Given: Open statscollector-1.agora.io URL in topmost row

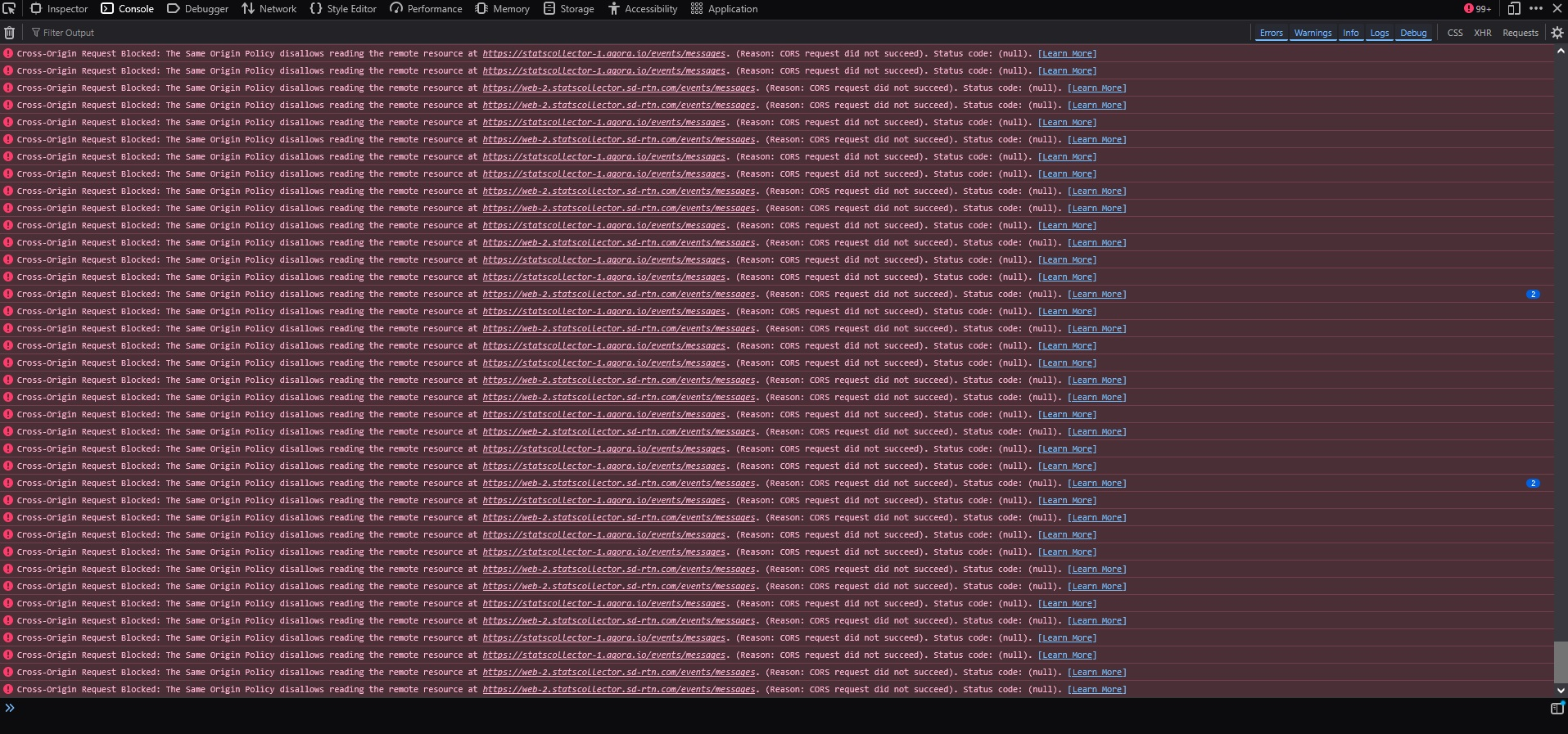Looking at the screenshot, I should click(x=604, y=54).
